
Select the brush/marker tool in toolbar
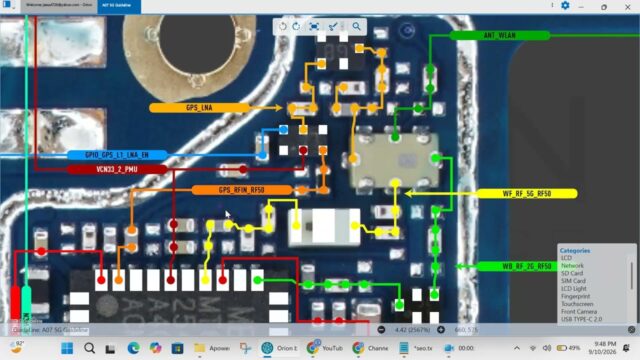point(333,27)
